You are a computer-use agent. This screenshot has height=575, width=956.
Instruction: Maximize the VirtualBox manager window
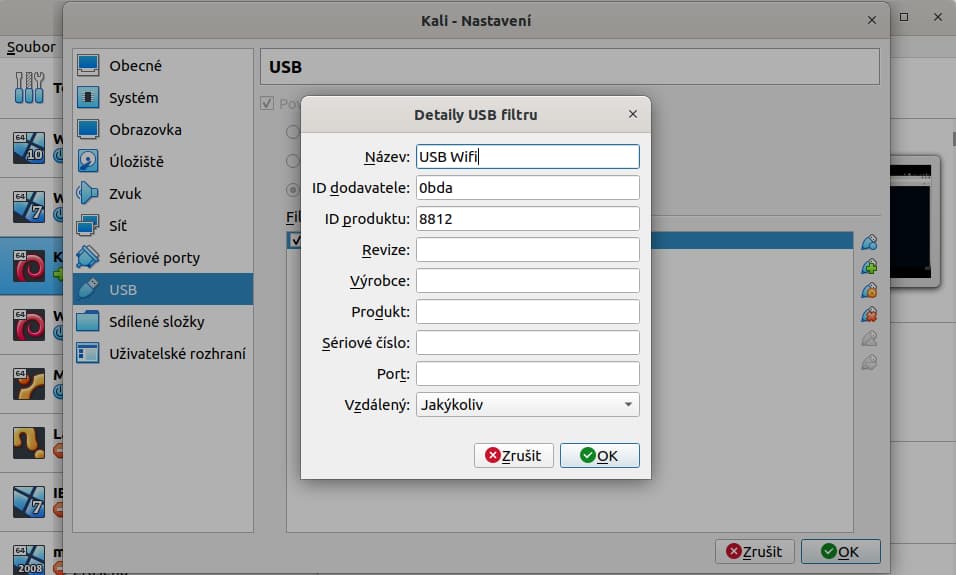pyautogui.click(x=904, y=17)
